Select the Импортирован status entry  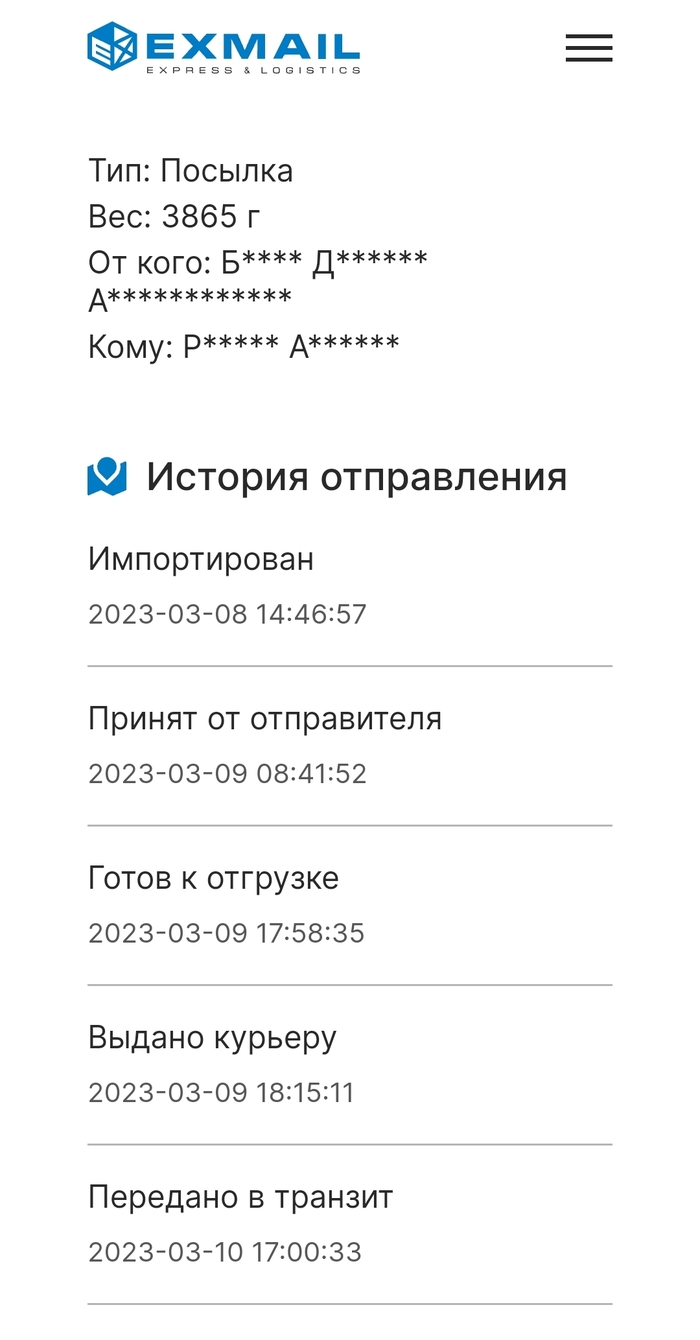pyautogui.click(x=201, y=559)
